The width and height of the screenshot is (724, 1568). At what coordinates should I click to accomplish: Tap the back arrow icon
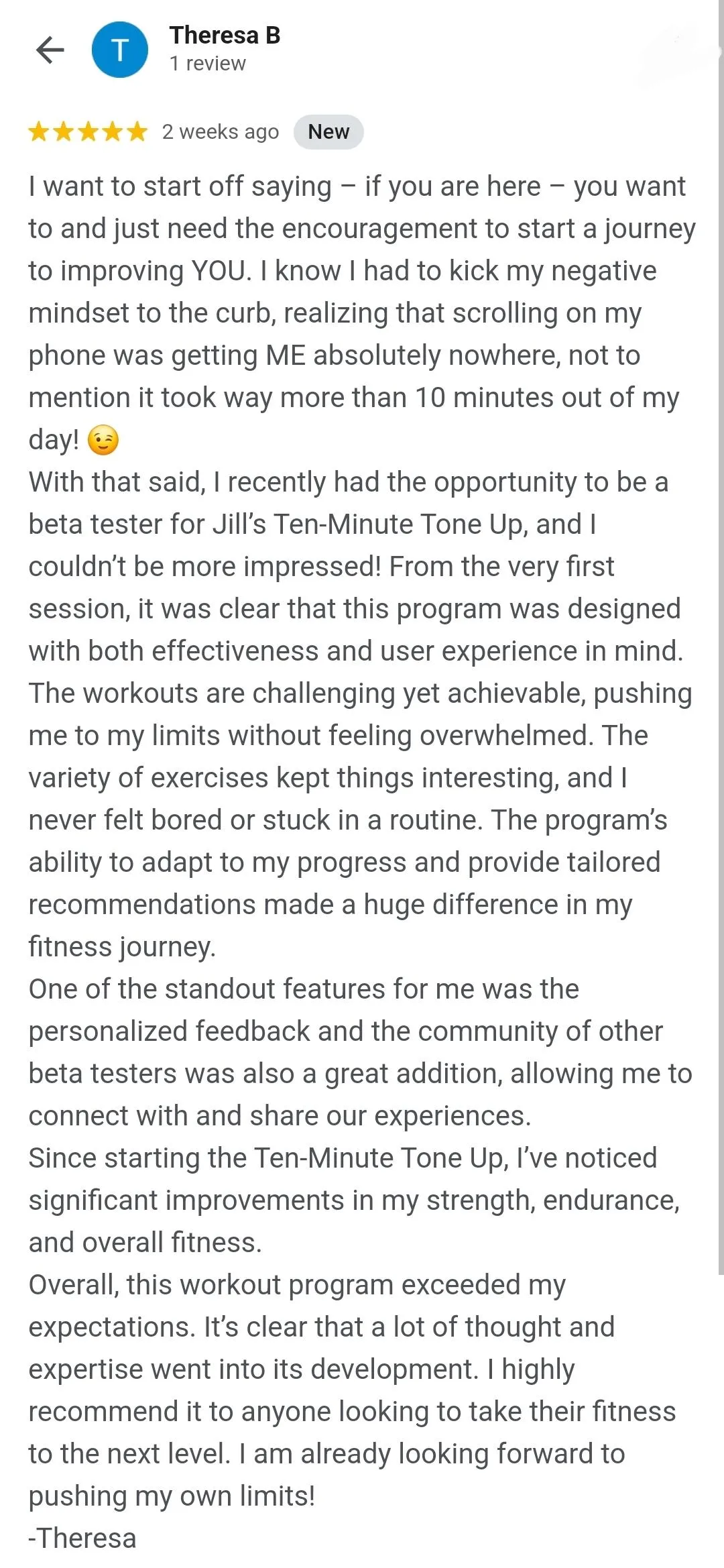coord(50,50)
